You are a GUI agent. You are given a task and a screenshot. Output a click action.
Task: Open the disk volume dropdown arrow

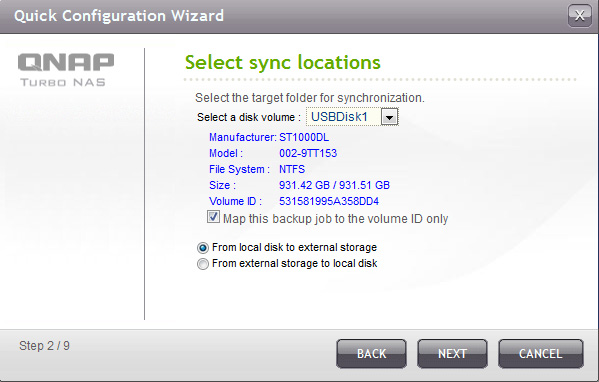[389, 117]
